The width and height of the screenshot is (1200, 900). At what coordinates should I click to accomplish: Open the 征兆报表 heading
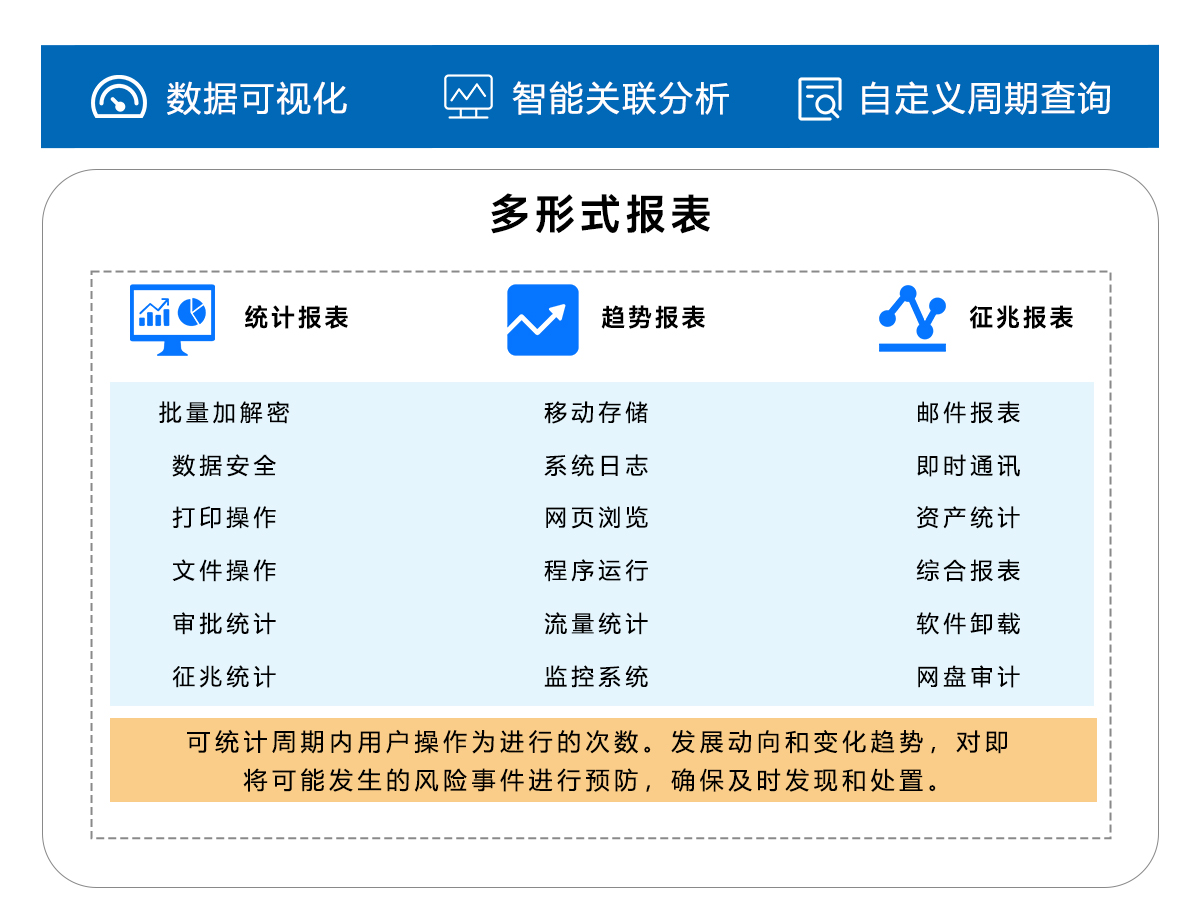point(1022,318)
